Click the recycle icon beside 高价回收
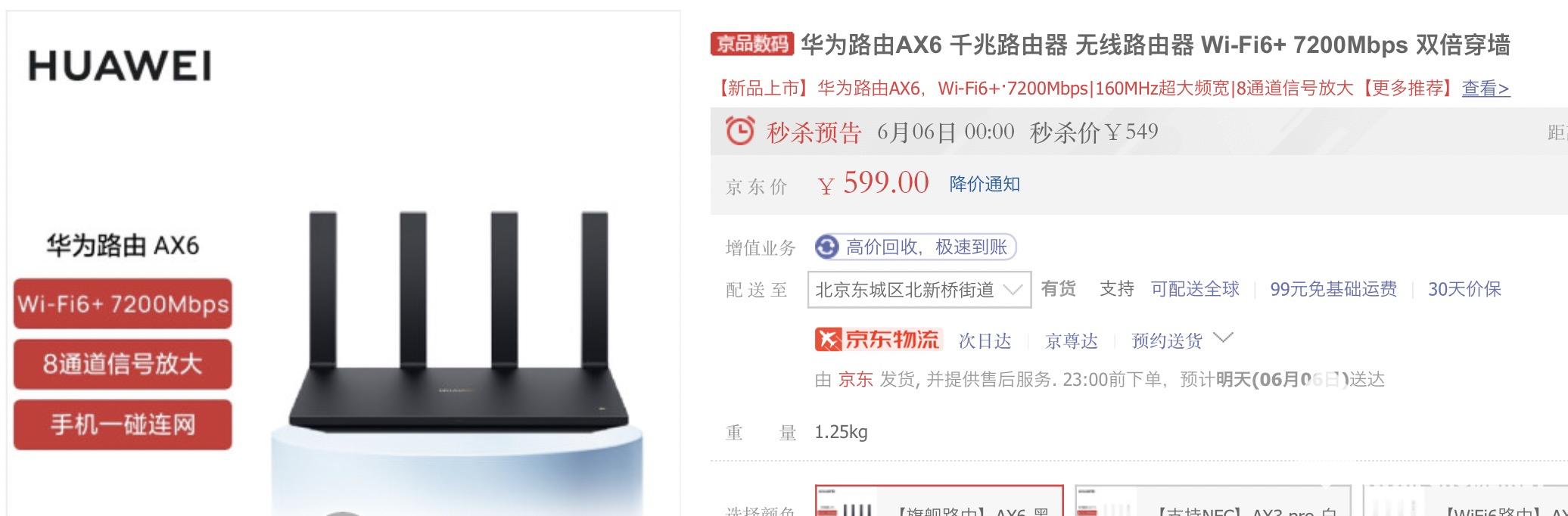Viewport: 1568px width, 516px height. [827, 247]
